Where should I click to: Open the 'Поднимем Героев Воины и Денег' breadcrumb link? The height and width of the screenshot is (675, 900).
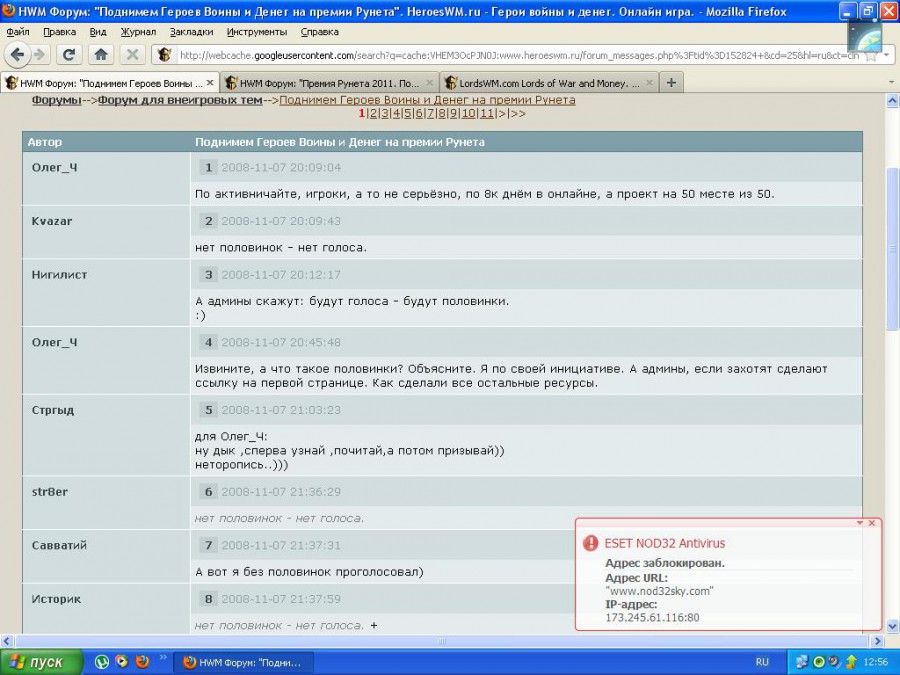(x=427, y=100)
